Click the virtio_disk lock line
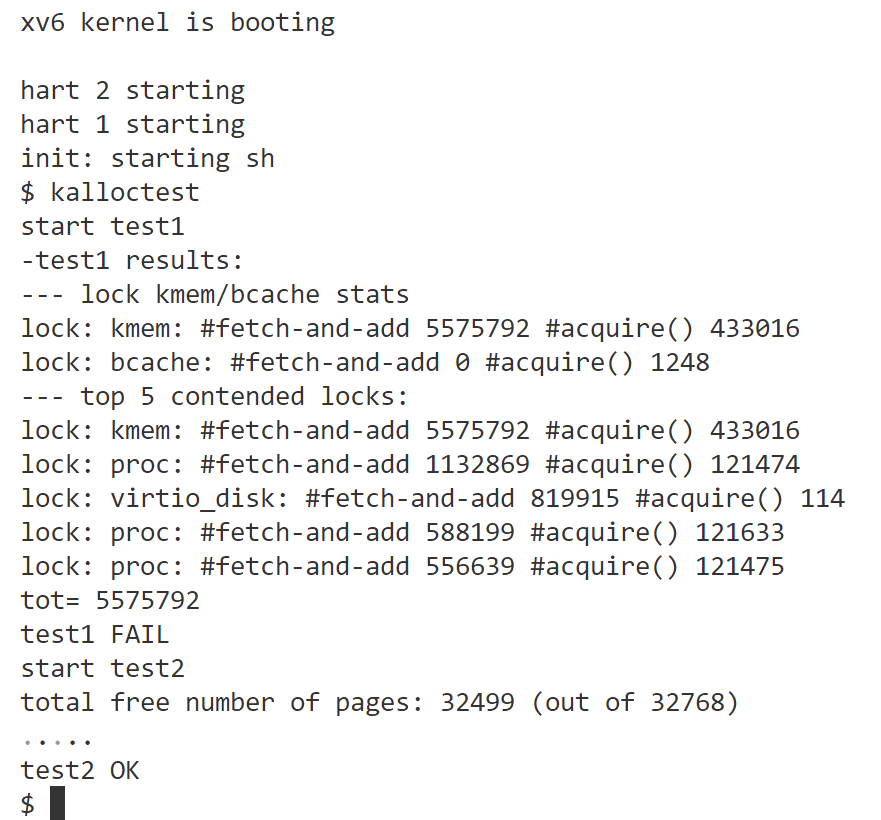This screenshot has width=881, height=820. [432, 498]
